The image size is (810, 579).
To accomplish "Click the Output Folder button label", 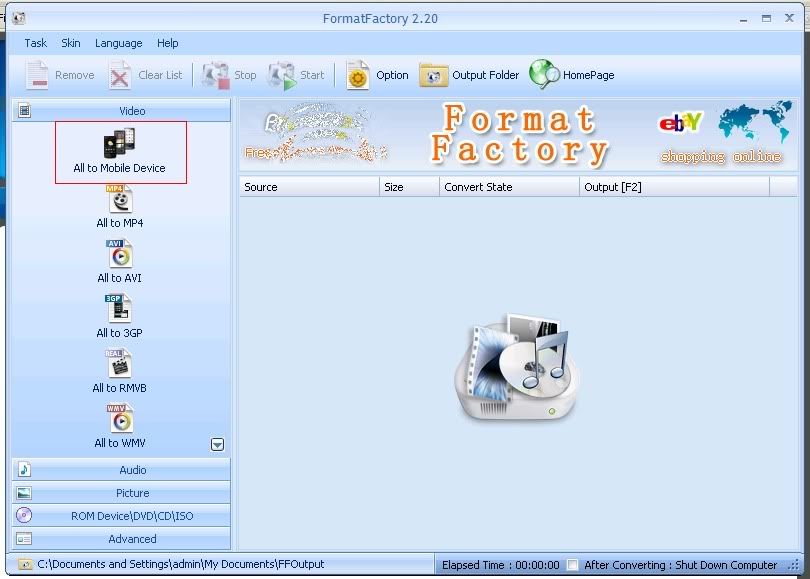I will coord(486,75).
